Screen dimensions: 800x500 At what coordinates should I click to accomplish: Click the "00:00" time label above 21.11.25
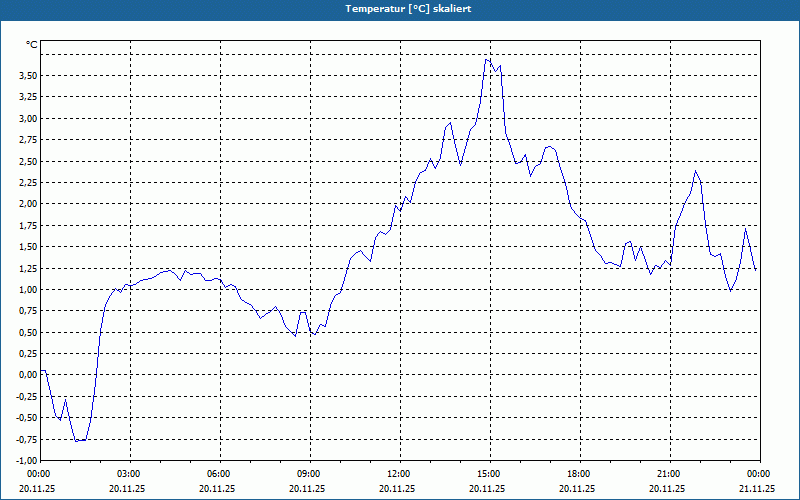tap(759, 474)
